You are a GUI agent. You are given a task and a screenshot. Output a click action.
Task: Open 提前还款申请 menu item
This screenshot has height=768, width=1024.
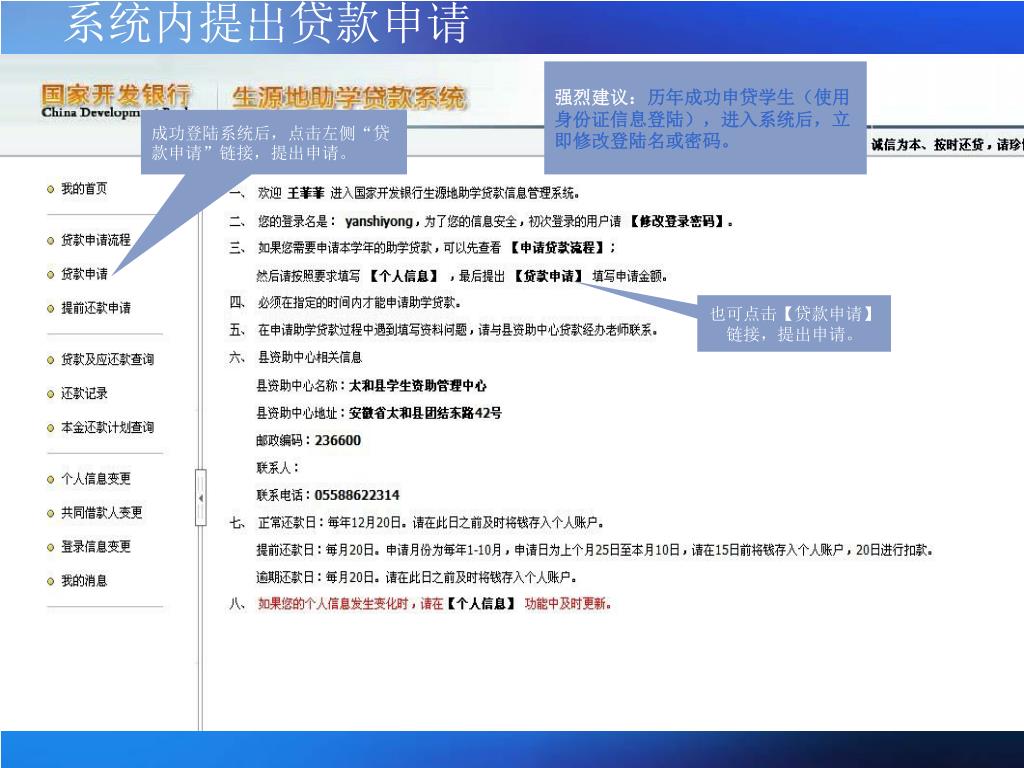[x=95, y=308]
